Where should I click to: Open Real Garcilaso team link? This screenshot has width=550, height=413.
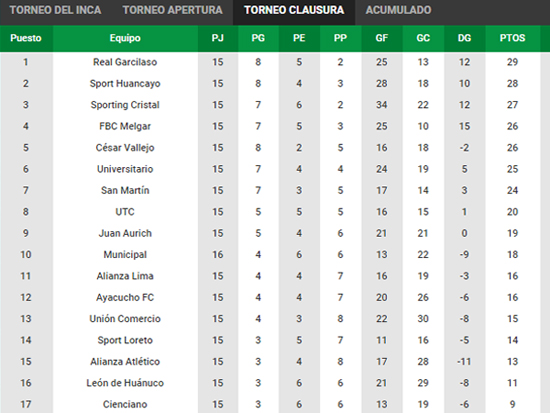point(125,62)
